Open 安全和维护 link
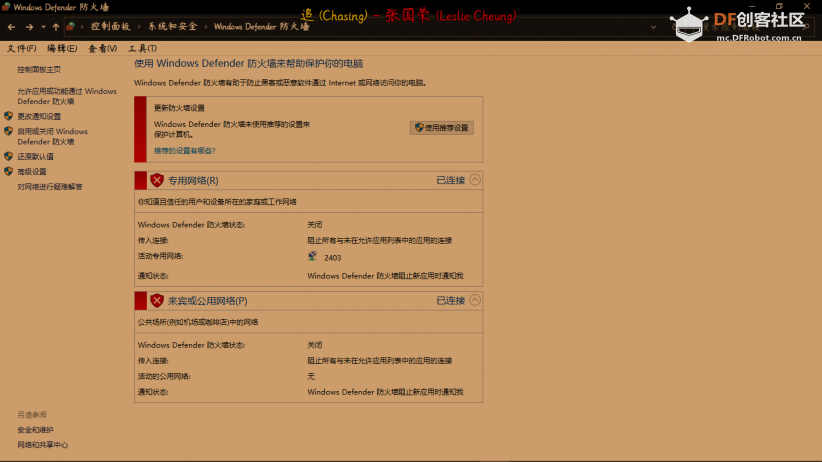 coord(35,429)
